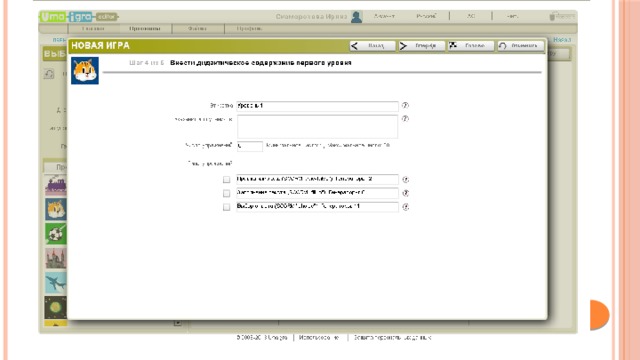This screenshot has width=640, height=360.
Task: Click the level name input field
Action: point(317,106)
